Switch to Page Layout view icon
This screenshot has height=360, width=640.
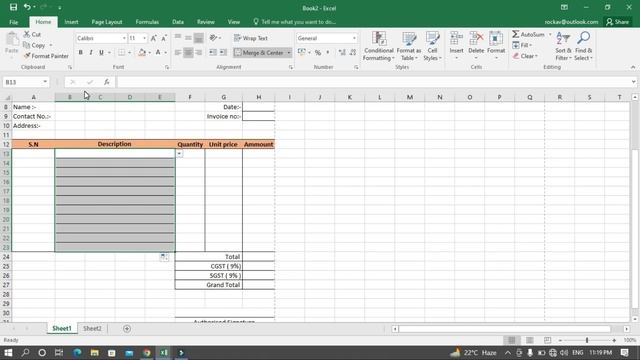pyautogui.click(x=529, y=340)
